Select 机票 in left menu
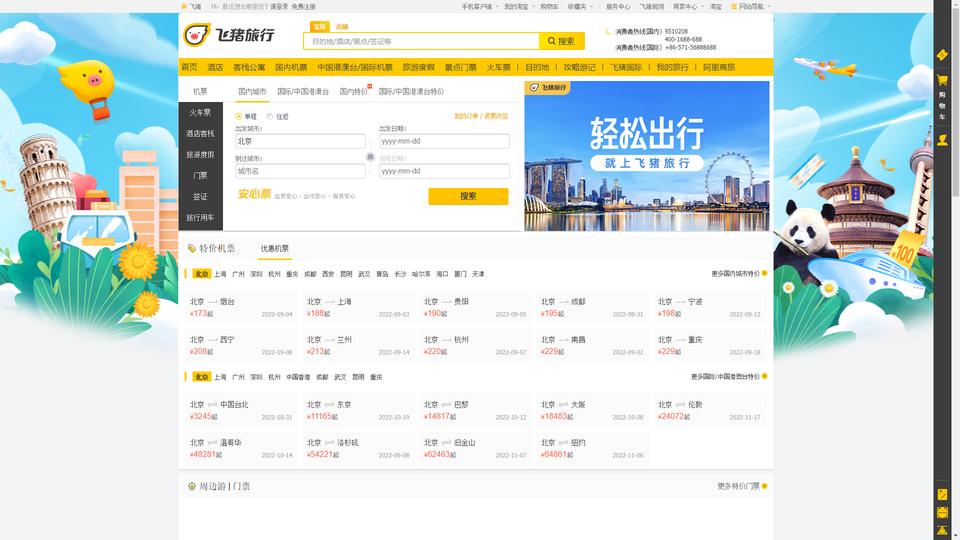 click(200, 91)
